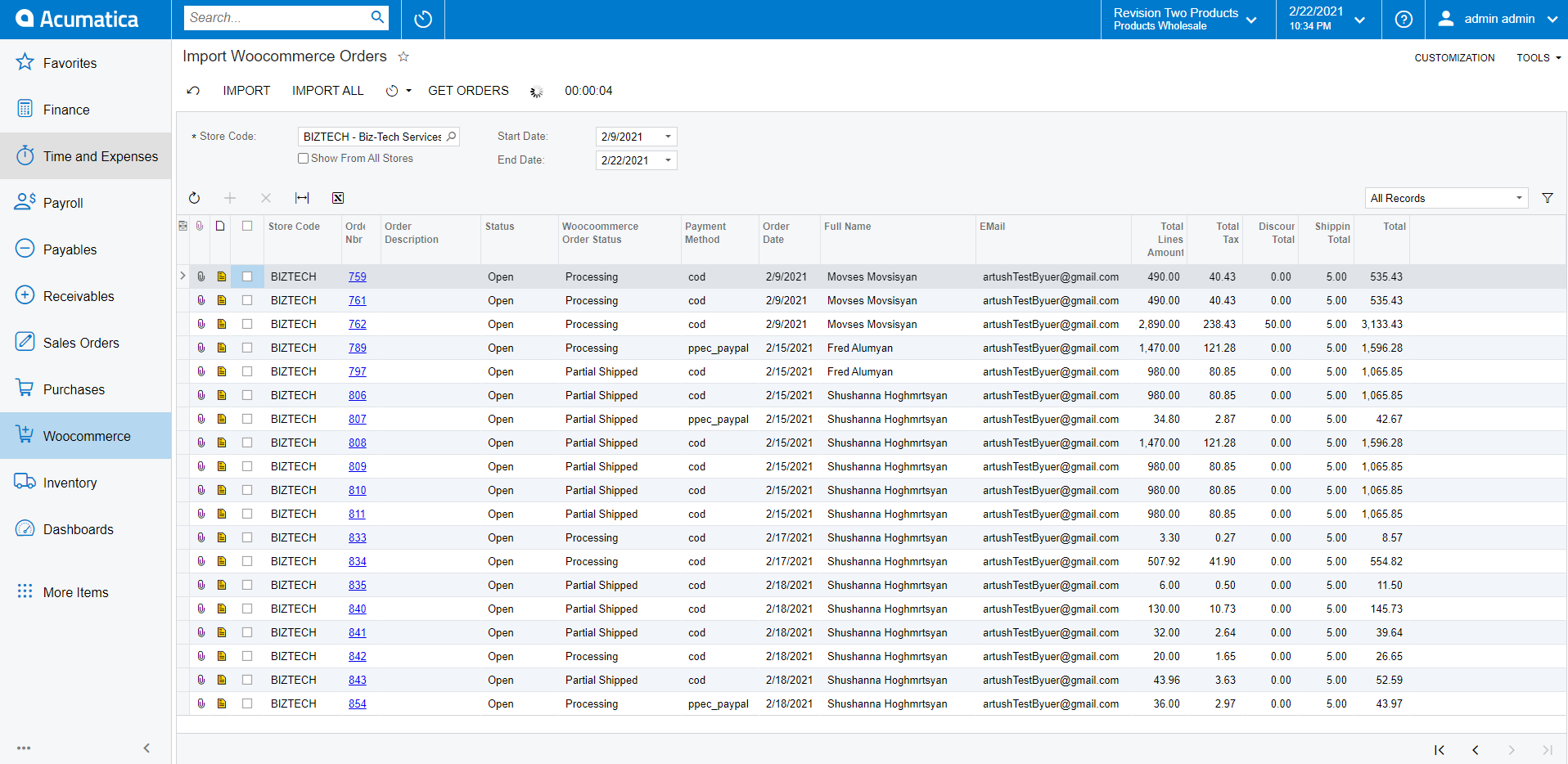Open the attachment clip for order 761

(201, 300)
